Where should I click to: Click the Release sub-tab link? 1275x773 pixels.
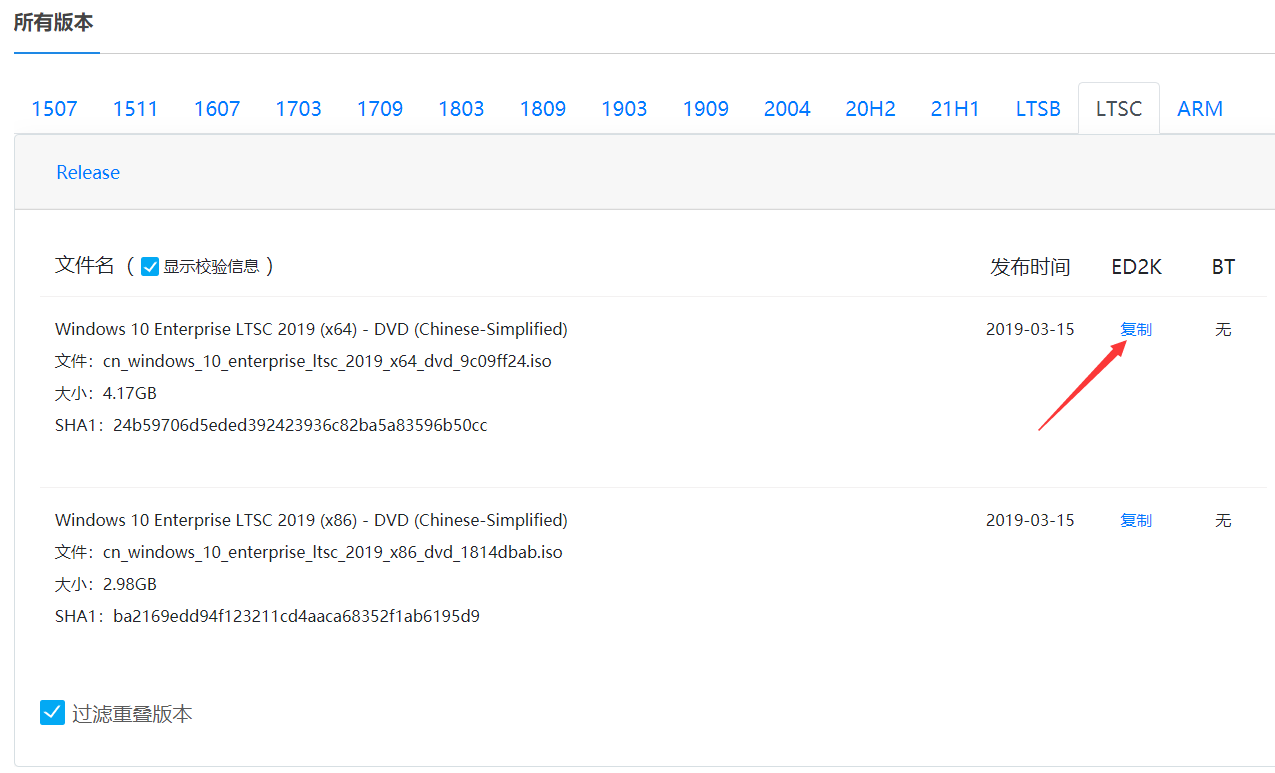pos(88,172)
